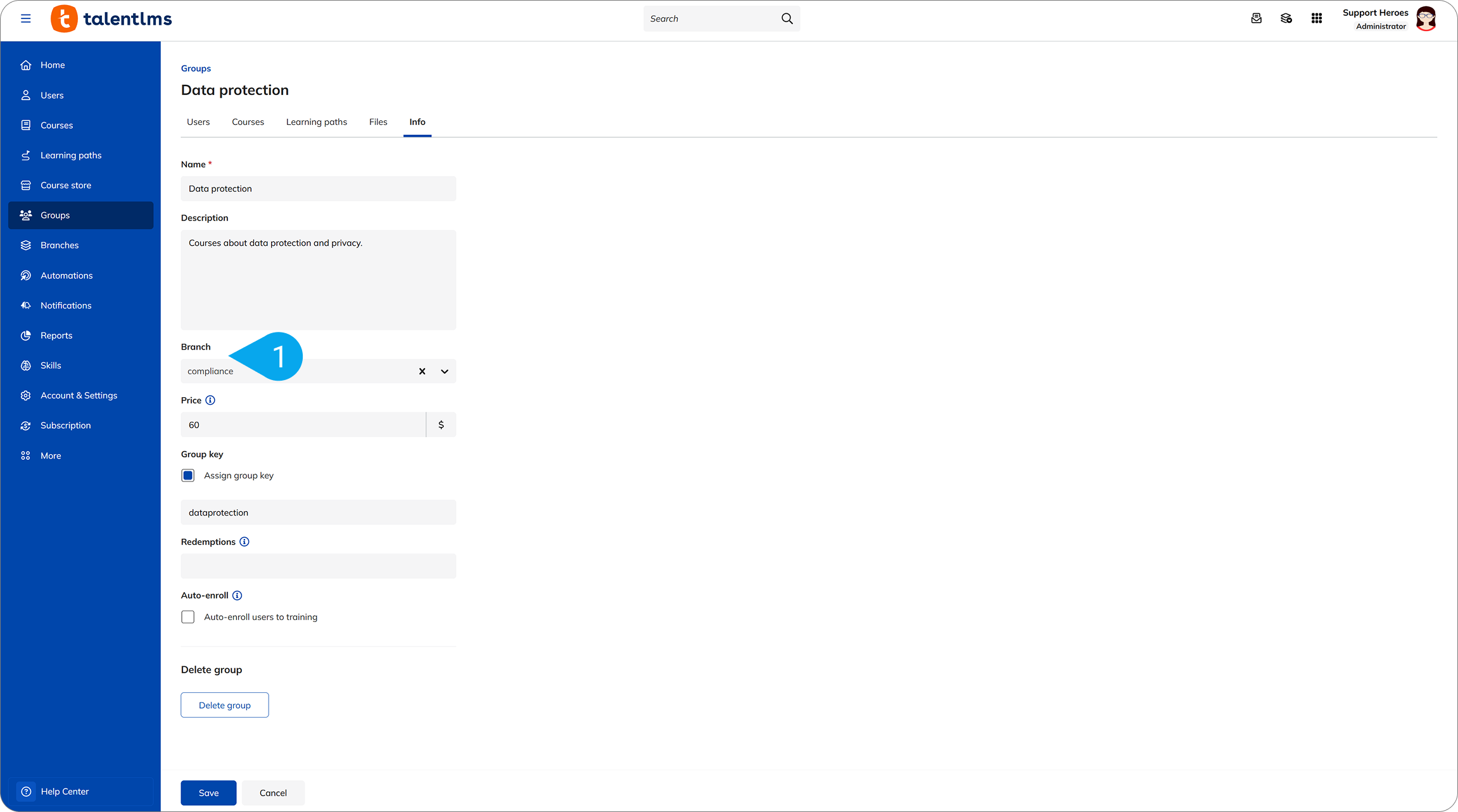Viewport: 1458px width, 812px height.
Task: Open Home in the sidebar
Action: (x=81, y=65)
